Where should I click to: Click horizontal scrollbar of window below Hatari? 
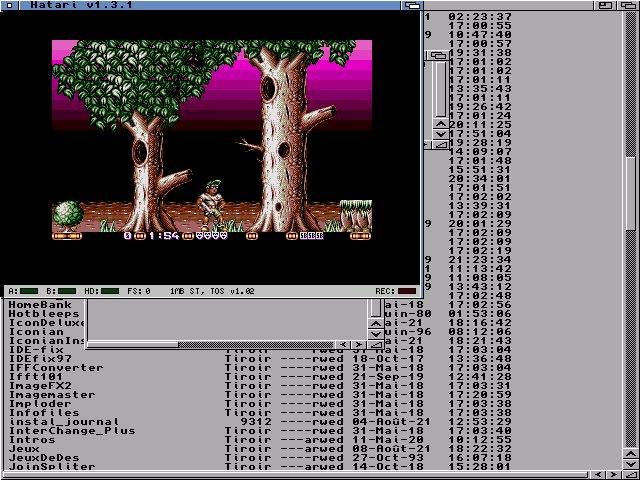click(x=211, y=345)
